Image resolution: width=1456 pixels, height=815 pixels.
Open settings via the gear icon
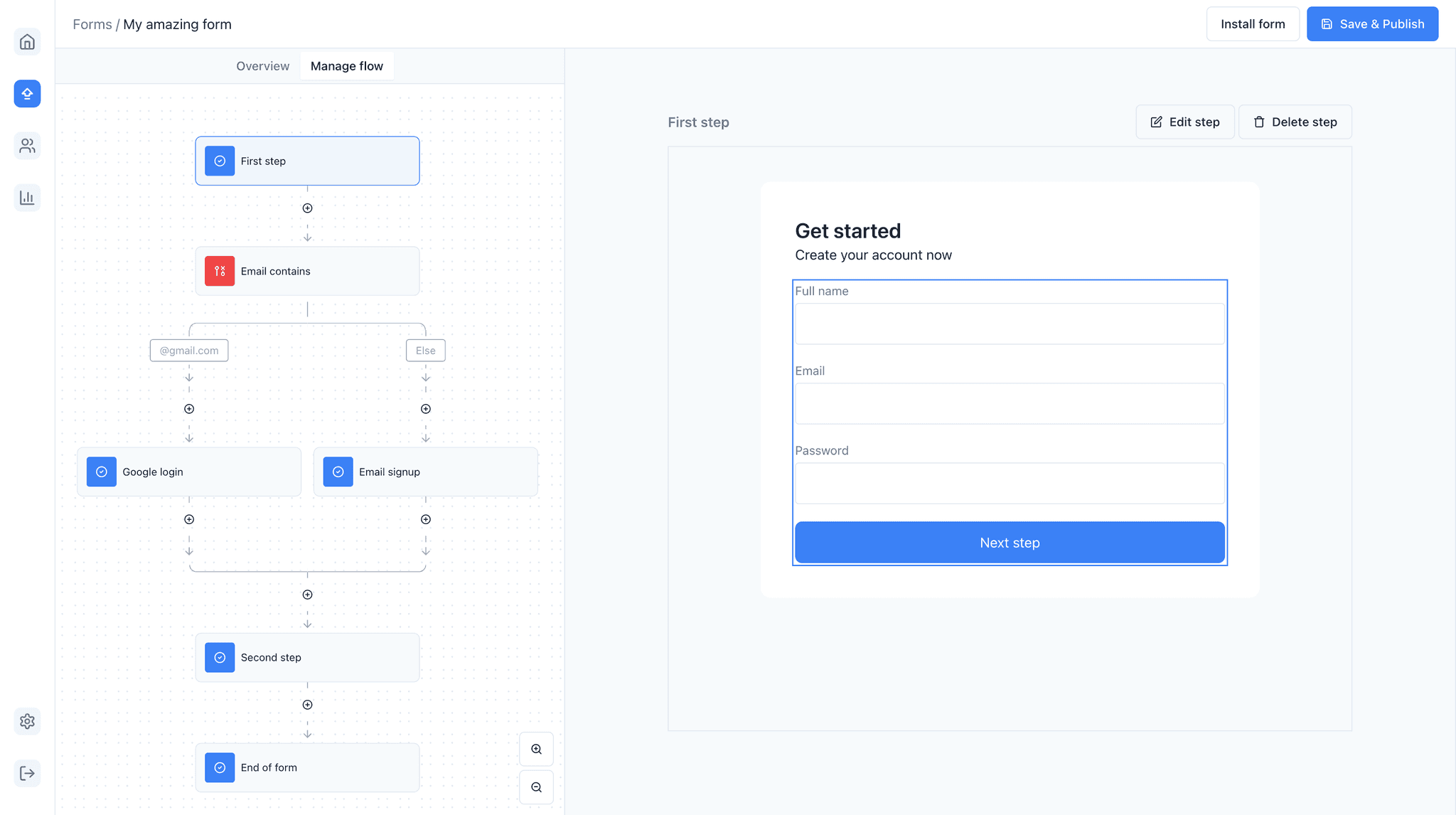pyautogui.click(x=27, y=721)
